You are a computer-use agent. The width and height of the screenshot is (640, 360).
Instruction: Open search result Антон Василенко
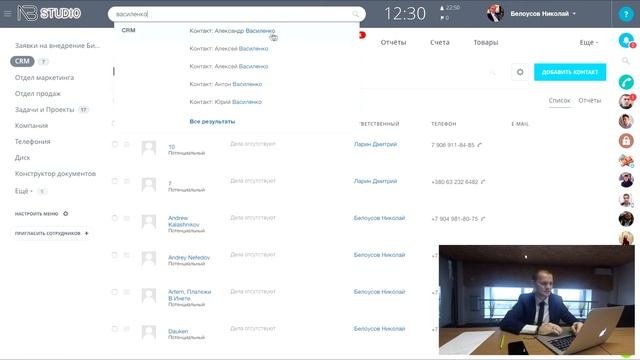click(226, 84)
